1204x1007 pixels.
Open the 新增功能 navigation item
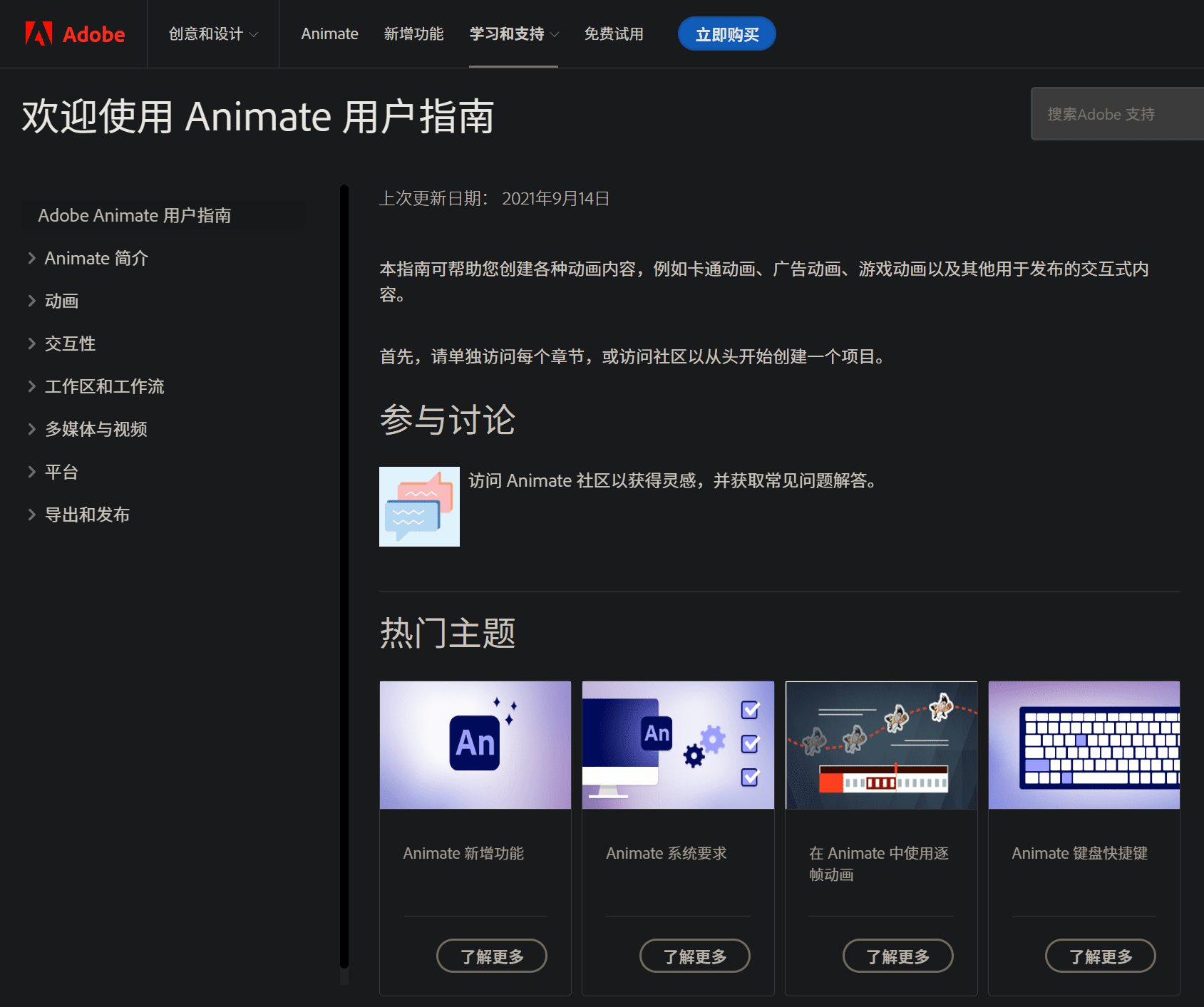(x=414, y=33)
